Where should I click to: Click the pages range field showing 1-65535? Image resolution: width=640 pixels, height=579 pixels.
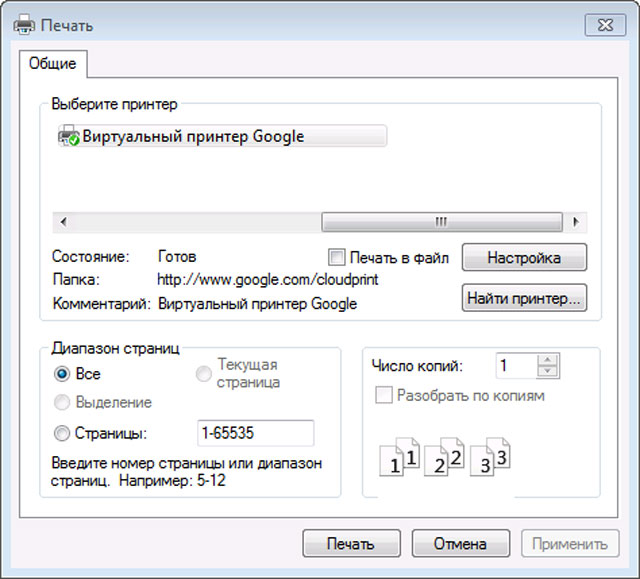256,433
